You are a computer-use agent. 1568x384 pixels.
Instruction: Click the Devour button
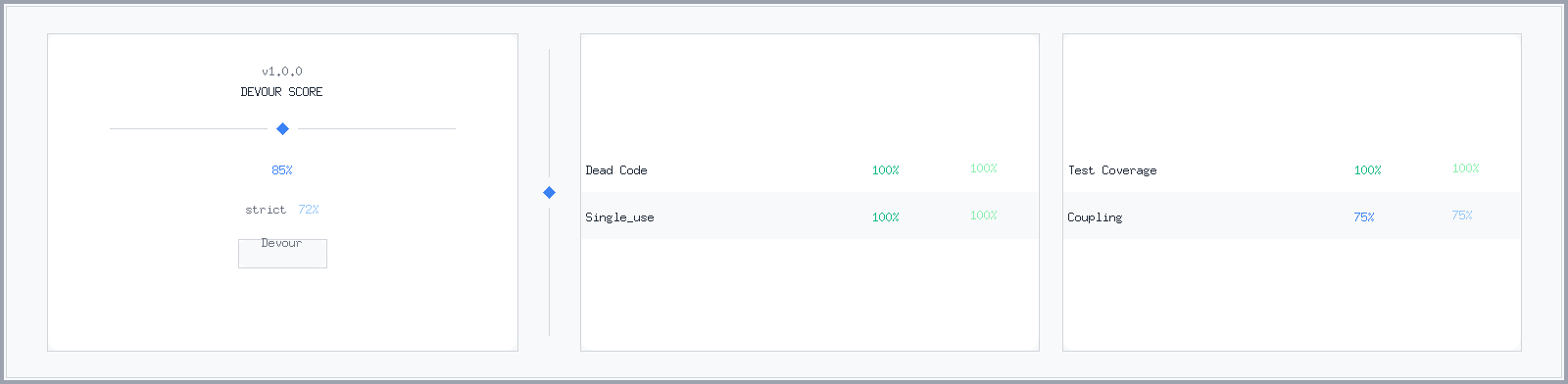(282, 253)
